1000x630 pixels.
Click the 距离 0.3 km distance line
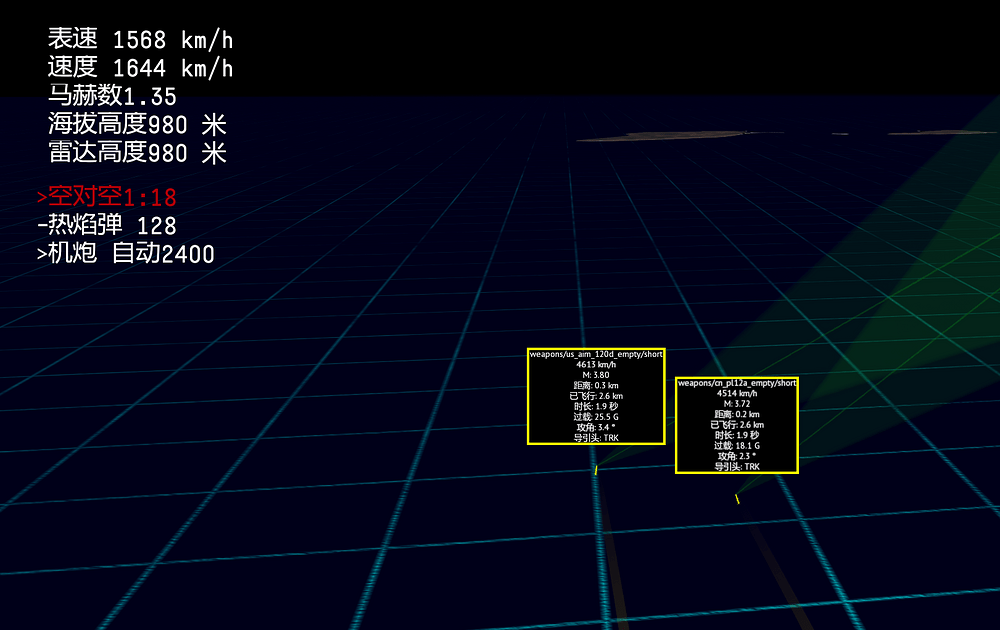pos(596,386)
